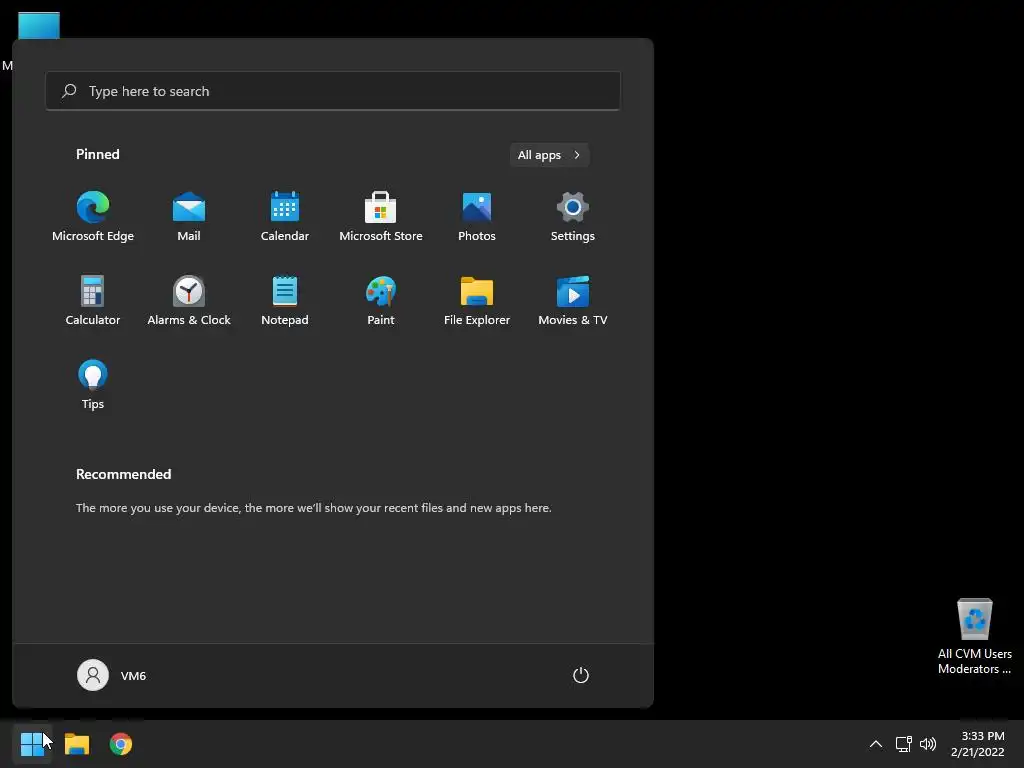
Task: Select the recycle bin icon on the desktop
Action: click(x=974, y=637)
